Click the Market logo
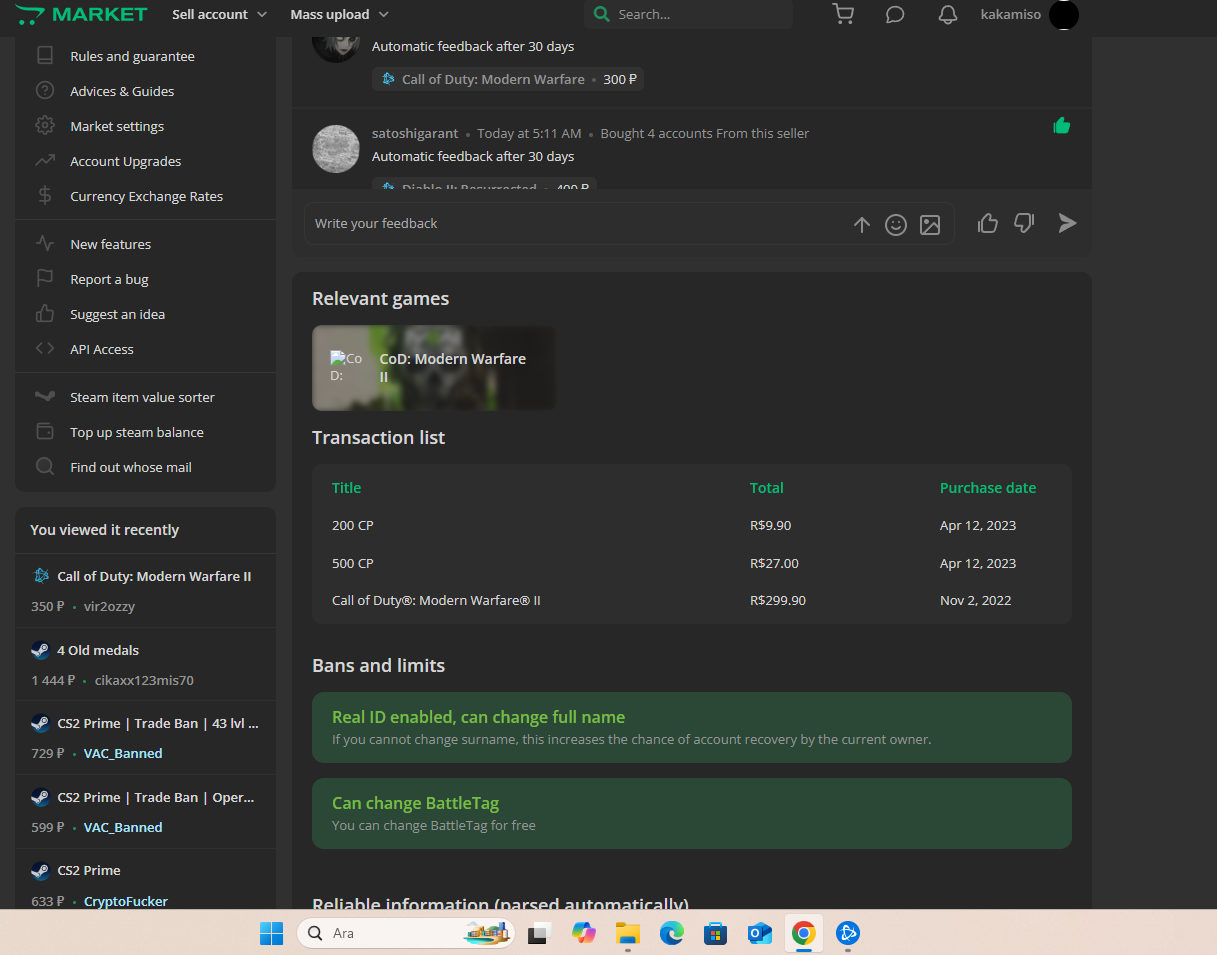Image resolution: width=1217 pixels, height=955 pixels. (82, 14)
